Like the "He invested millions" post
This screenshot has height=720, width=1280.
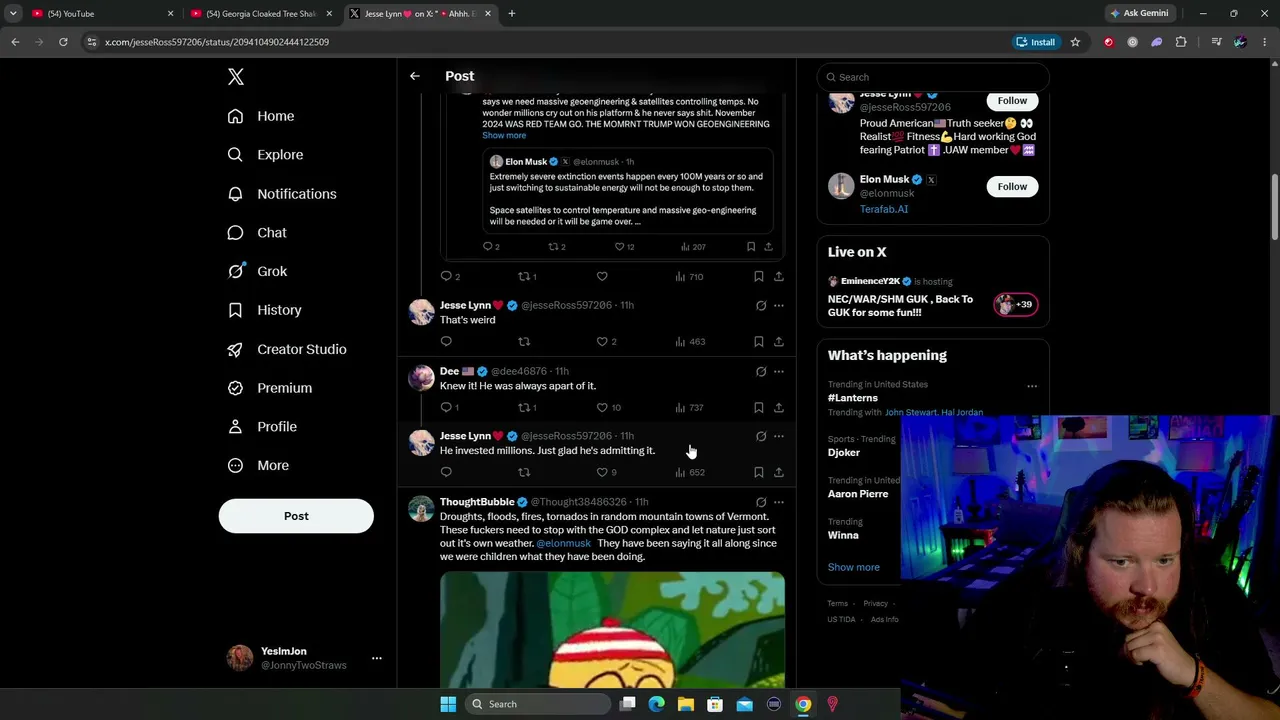[602, 473]
